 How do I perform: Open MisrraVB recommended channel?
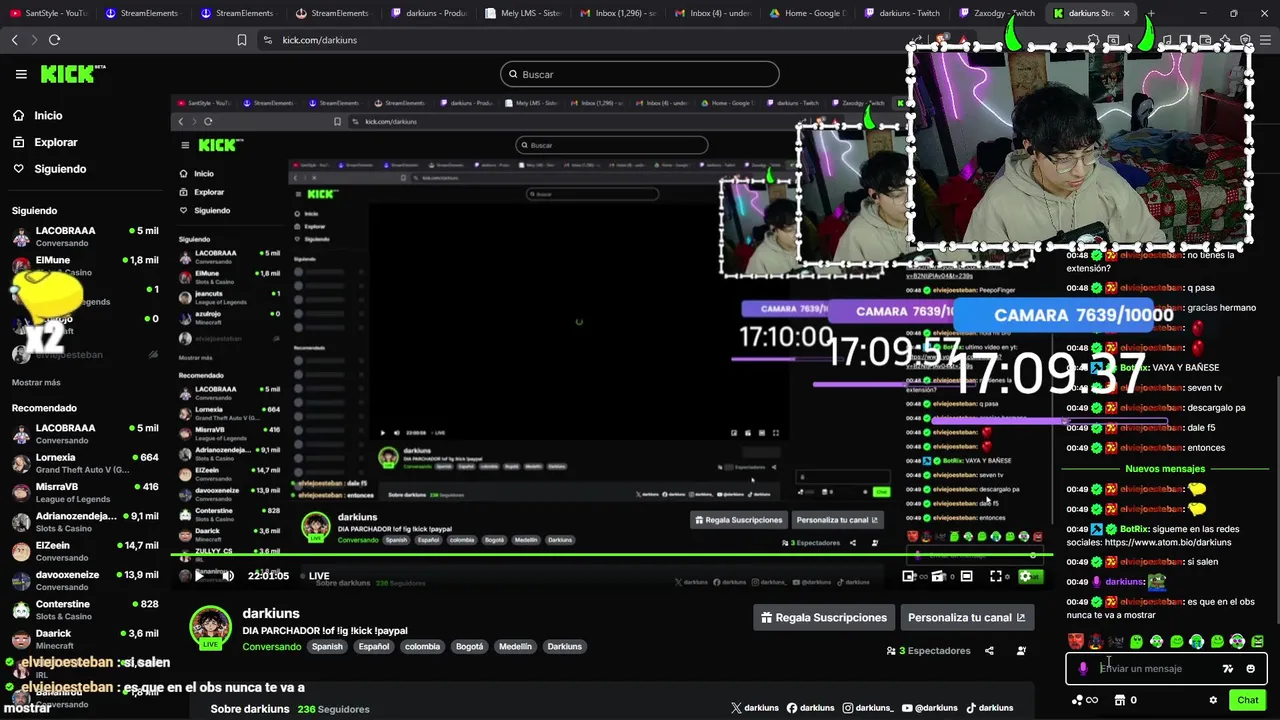coord(85,492)
